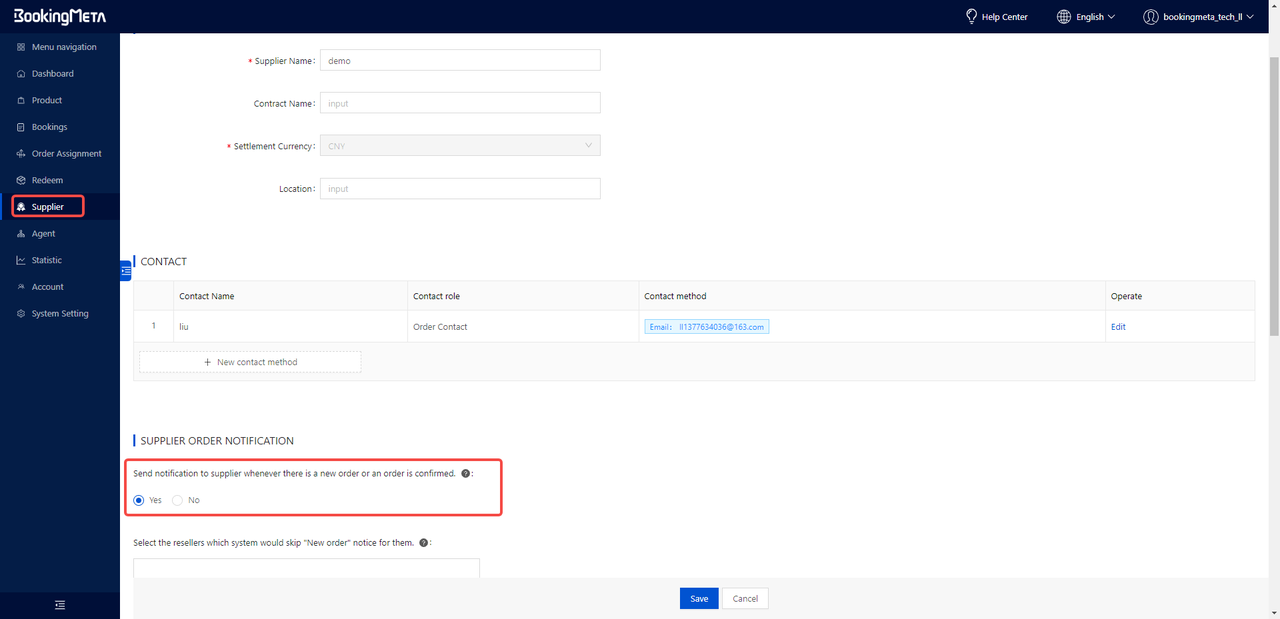This screenshot has width=1280, height=619.
Task: Select No for supplier order notification
Action: 178,500
